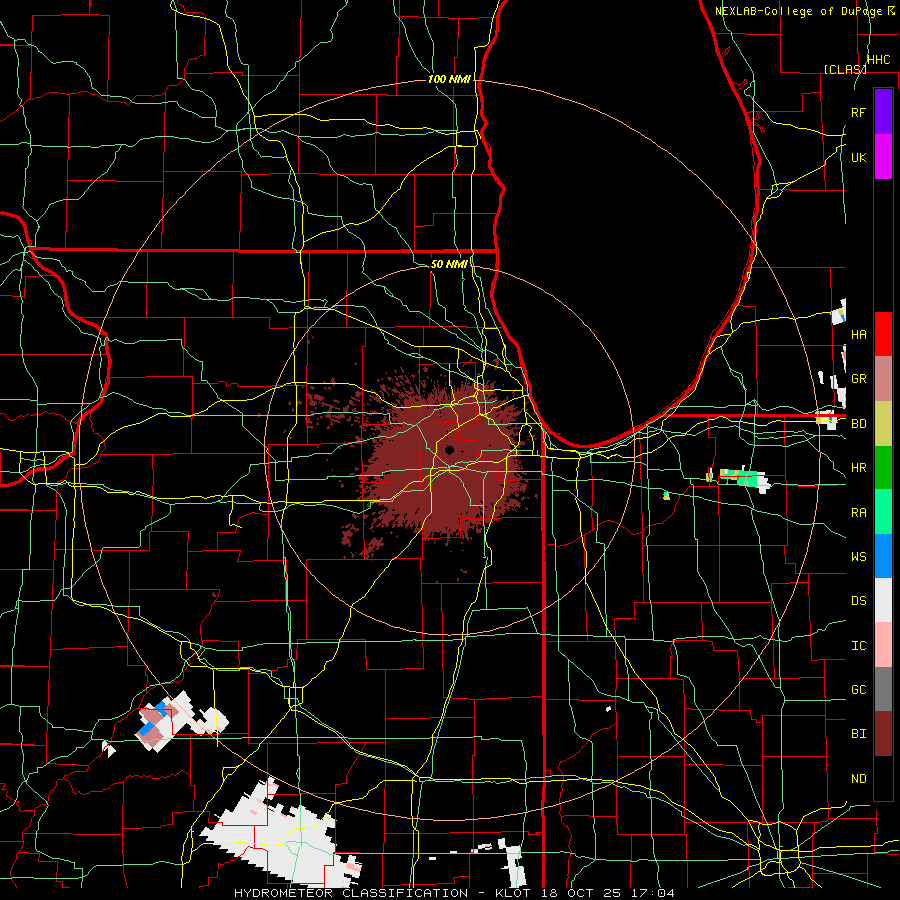
Task: Click the RF legend label text
Action: [859, 112]
